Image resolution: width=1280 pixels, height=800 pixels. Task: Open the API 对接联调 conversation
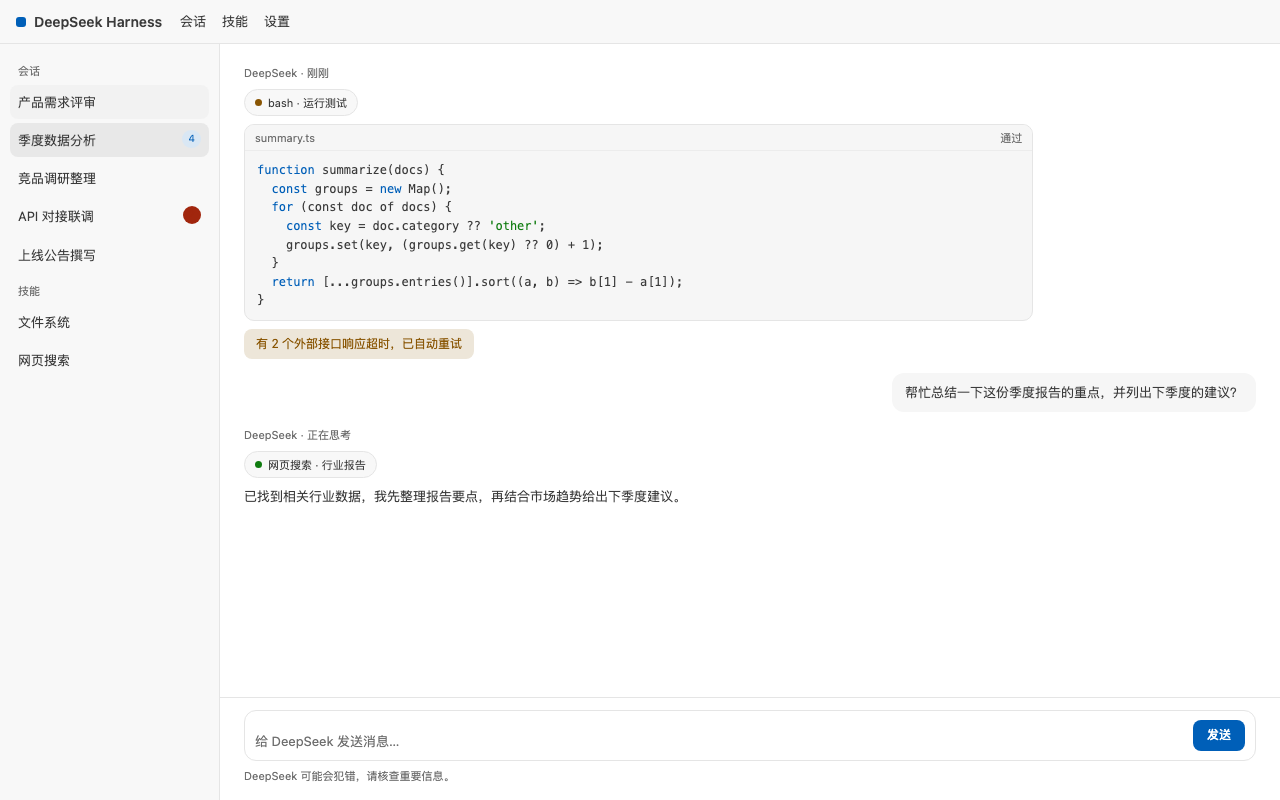[110, 216]
